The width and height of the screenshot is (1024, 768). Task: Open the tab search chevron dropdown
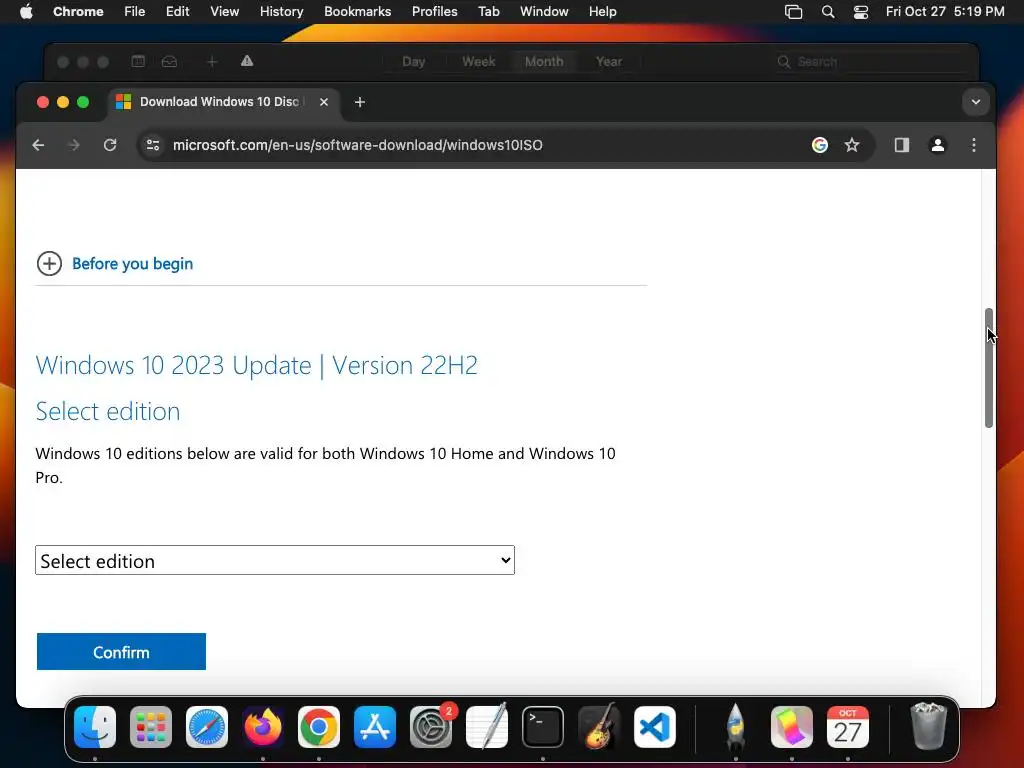pos(976,102)
